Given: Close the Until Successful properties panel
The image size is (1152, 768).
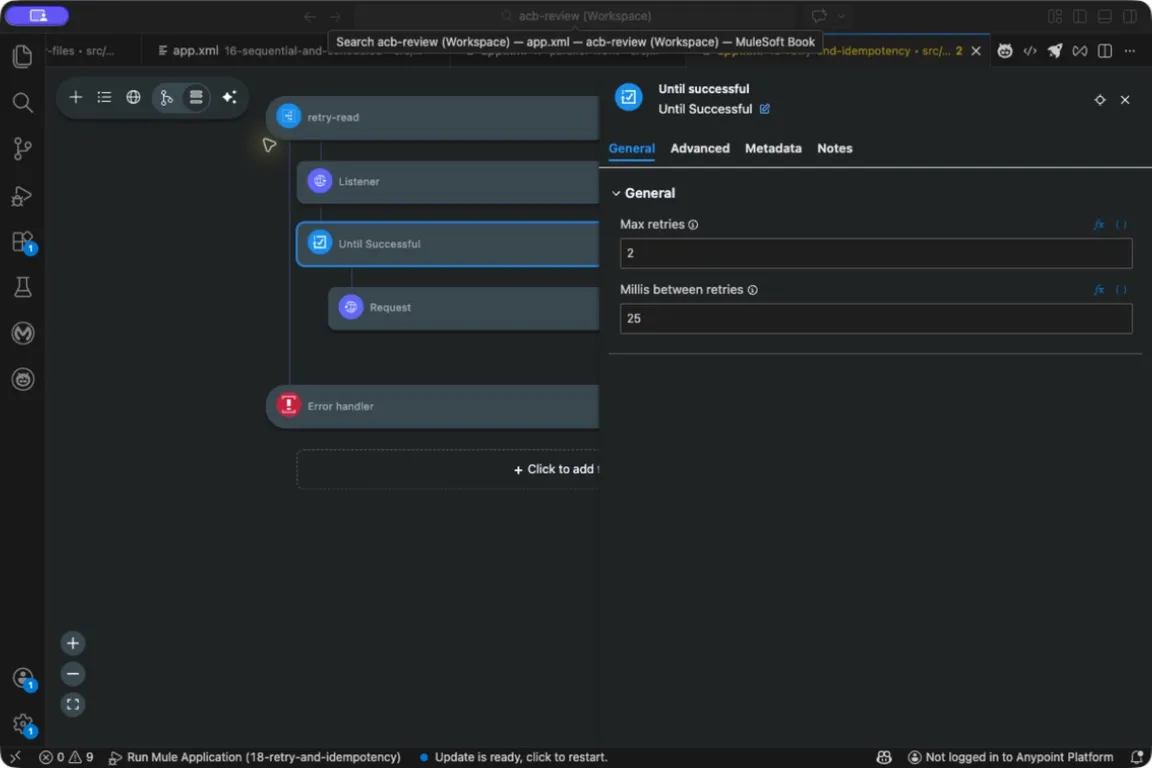Looking at the screenshot, I should (x=1125, y=100).
